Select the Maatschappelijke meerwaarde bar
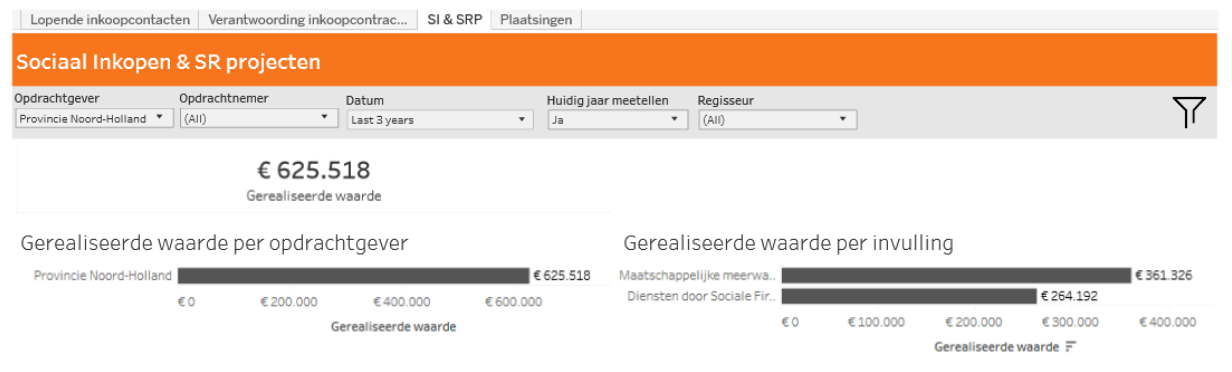The image size is (1232, 372). [956, 275]
